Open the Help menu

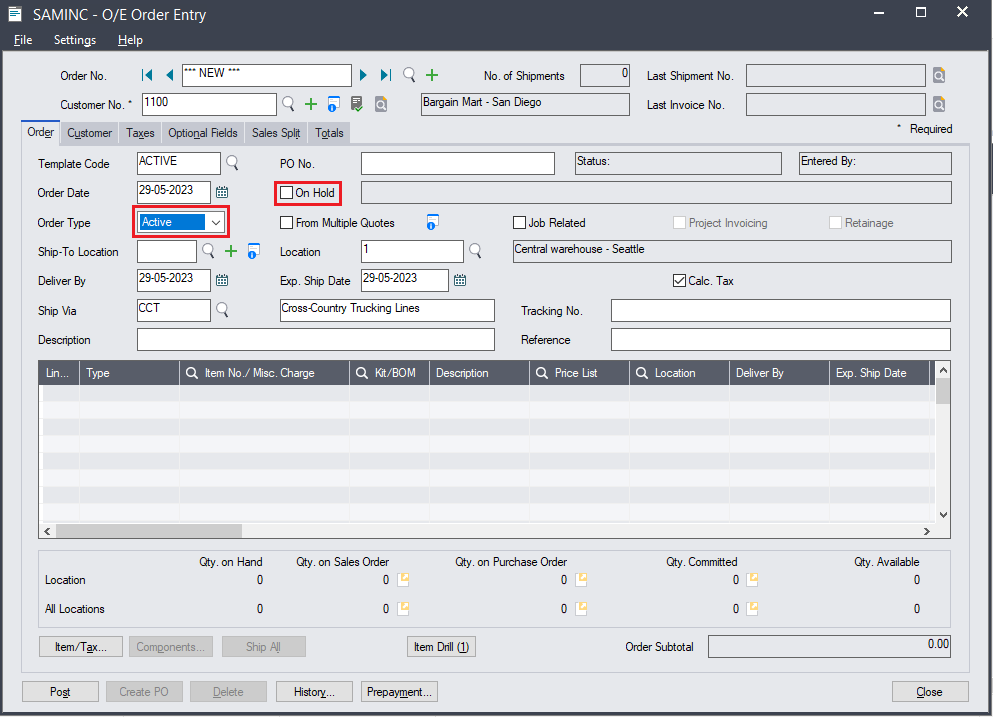pos(130,40)
